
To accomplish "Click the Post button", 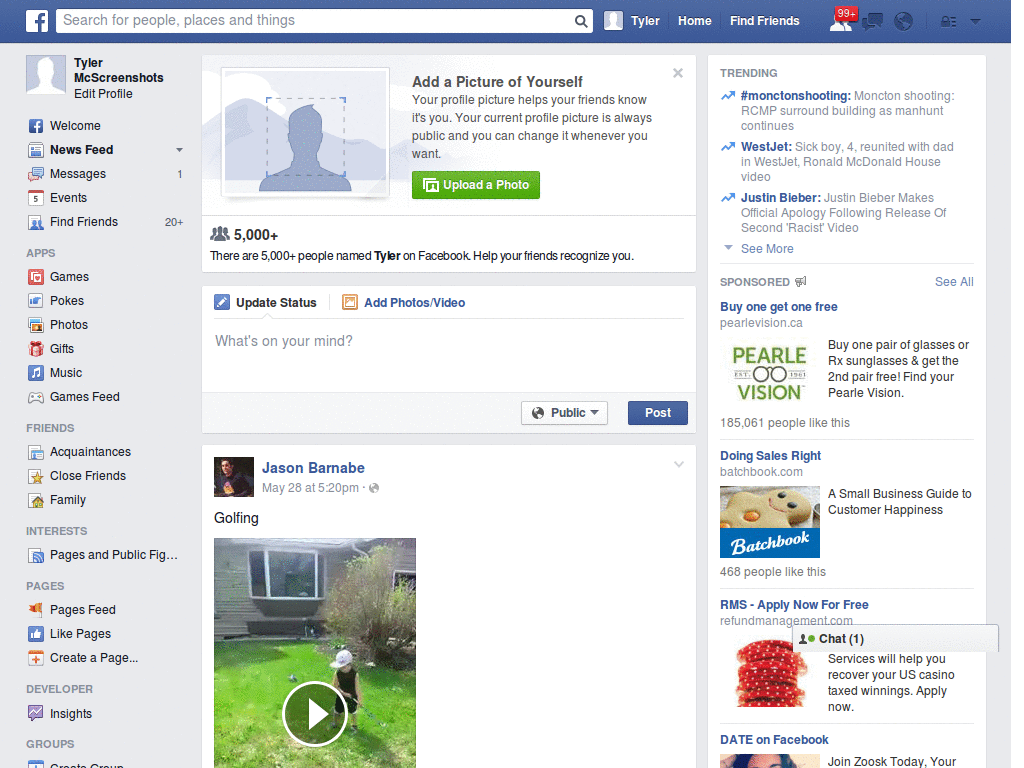I will pos(658,413).
